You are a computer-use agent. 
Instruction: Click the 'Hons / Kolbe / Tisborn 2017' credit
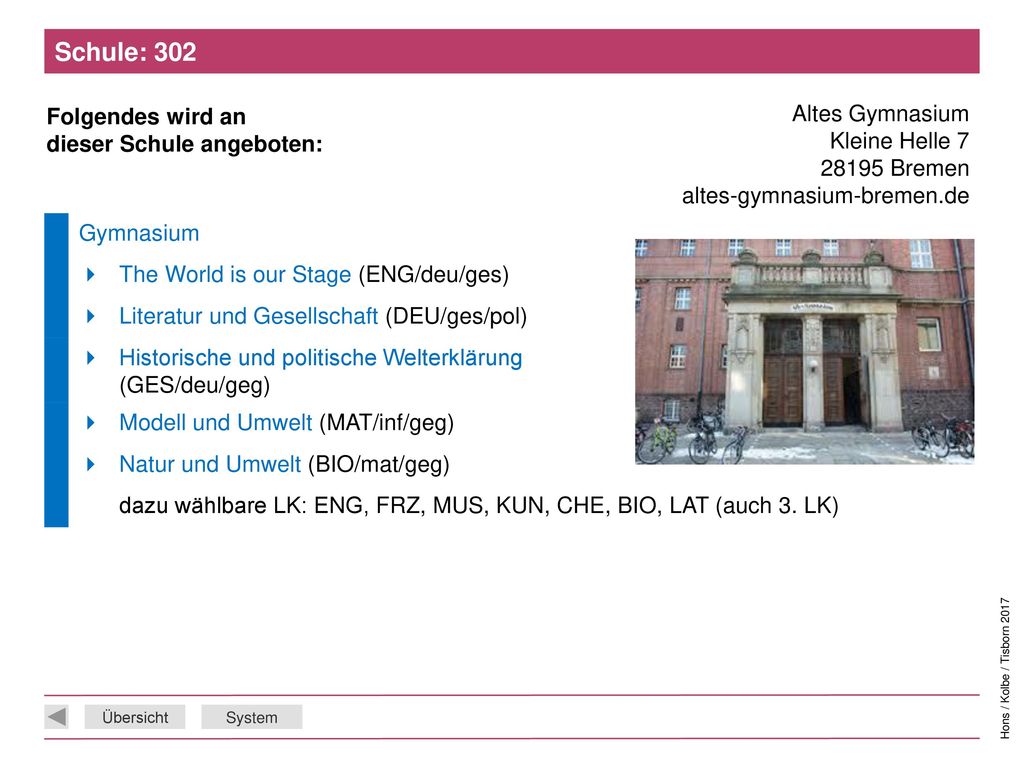coord(1005,668)
